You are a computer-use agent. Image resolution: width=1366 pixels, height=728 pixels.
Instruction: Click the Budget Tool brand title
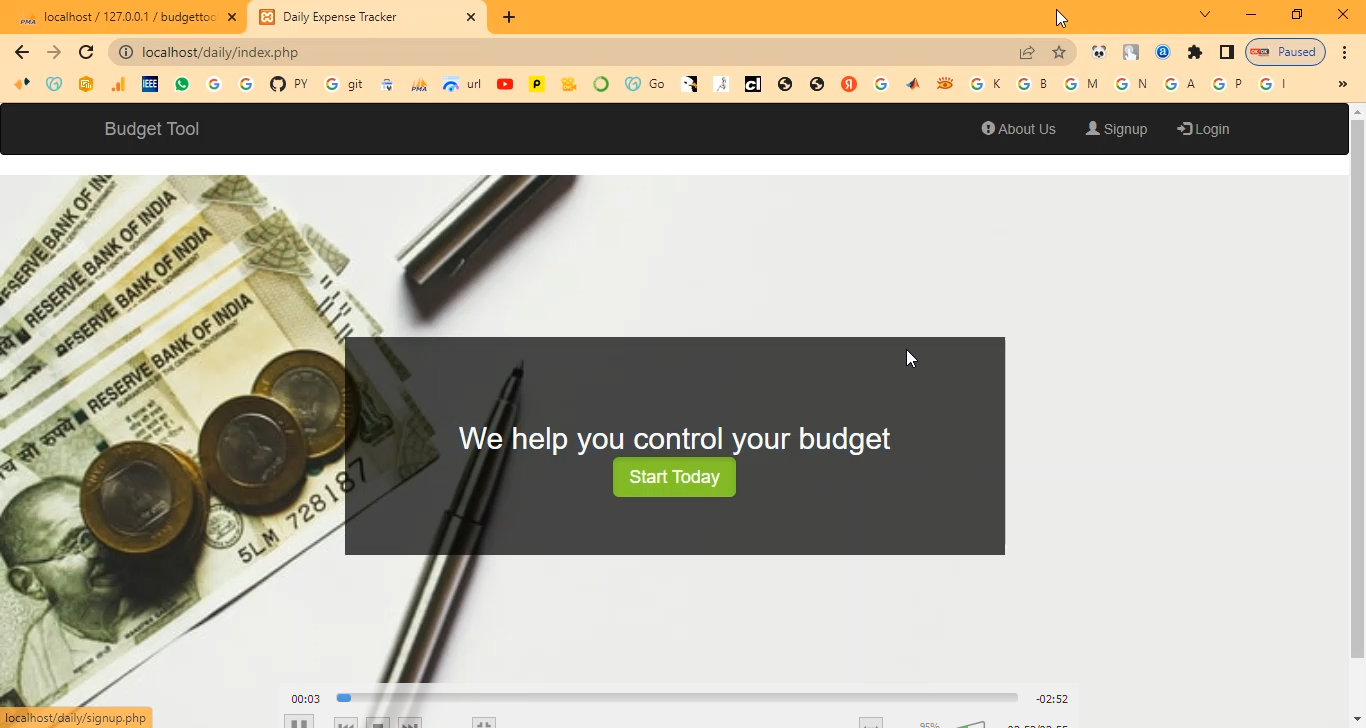pyautogui.click(x=151, y=129)
